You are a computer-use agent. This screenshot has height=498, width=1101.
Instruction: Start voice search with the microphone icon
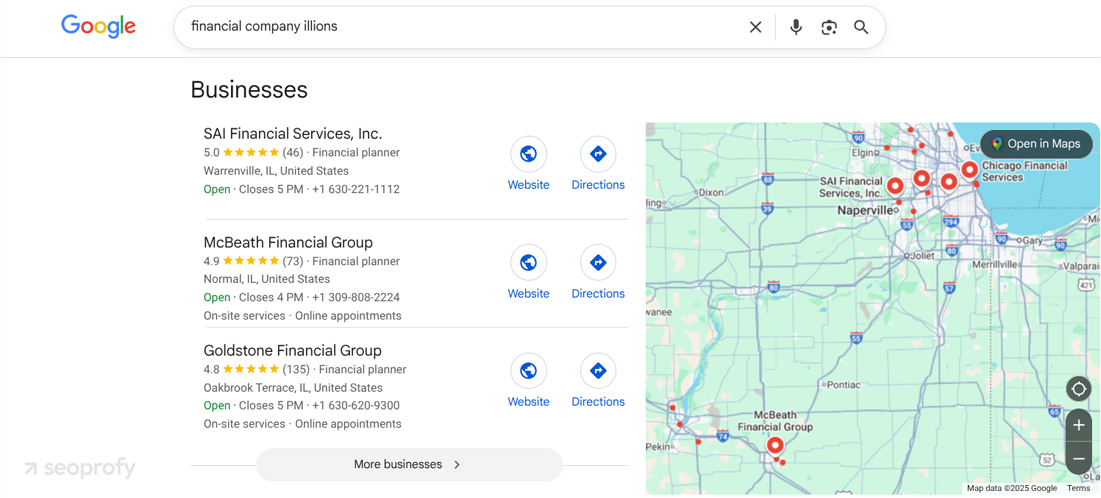coord(796,27)
